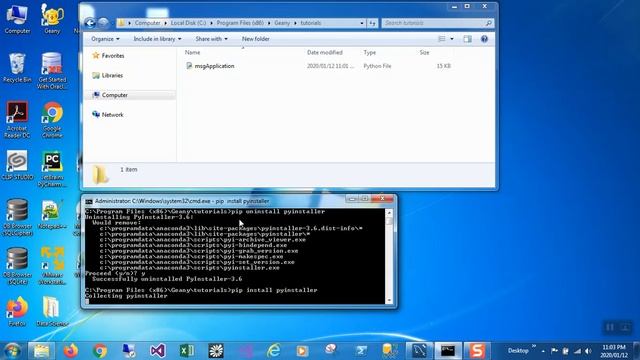Expand the address bar history dropdown

tap(362, 23)
